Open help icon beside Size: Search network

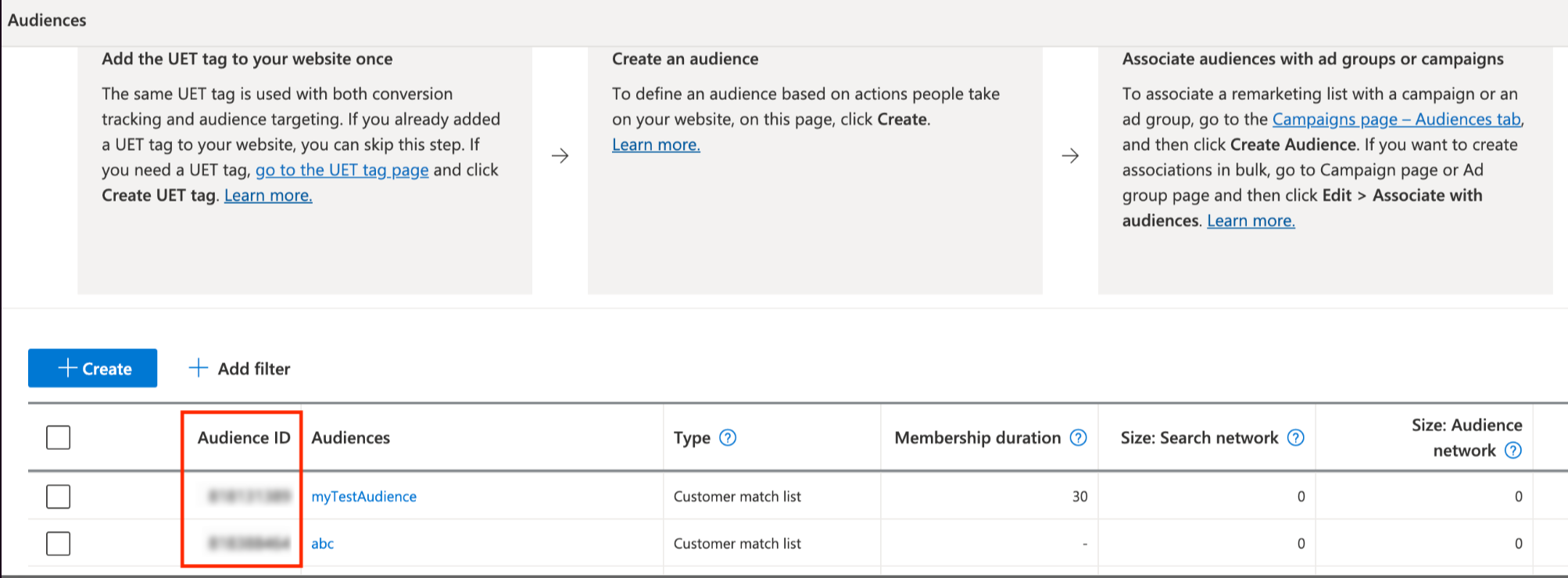point(1296,437)
